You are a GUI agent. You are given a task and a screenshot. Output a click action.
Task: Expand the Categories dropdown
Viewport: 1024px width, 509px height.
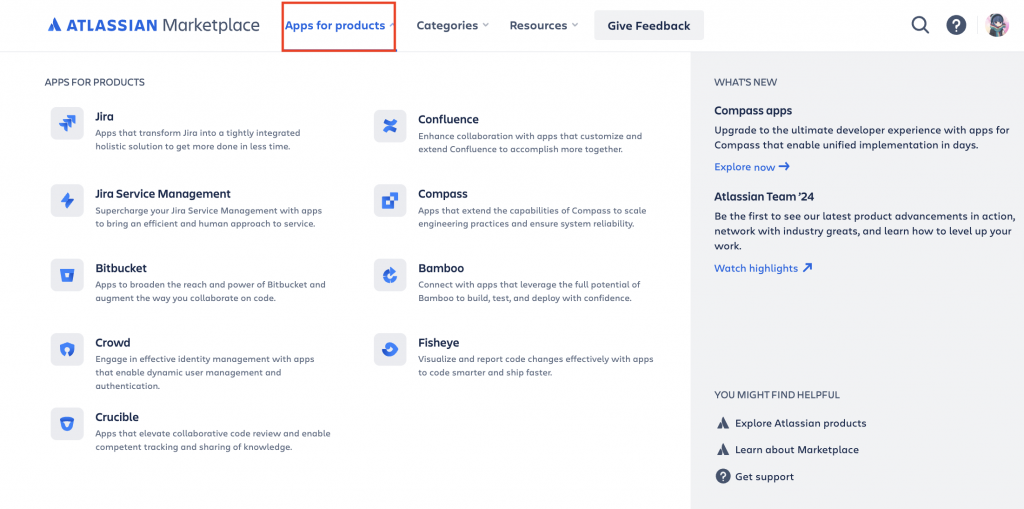[453, 25]
